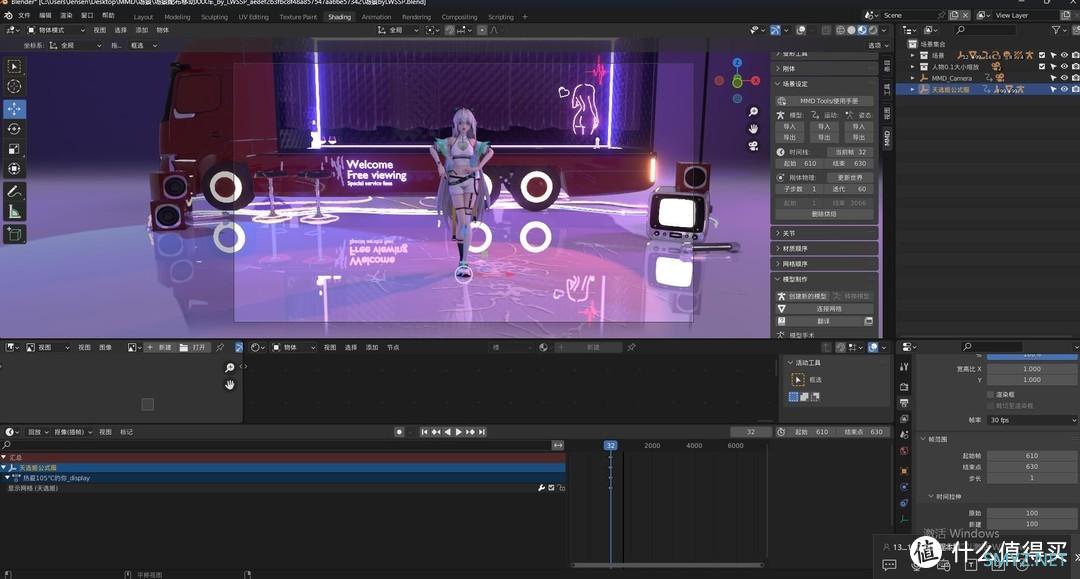Toggle viewport overlays button

click(x=801, y=30)
